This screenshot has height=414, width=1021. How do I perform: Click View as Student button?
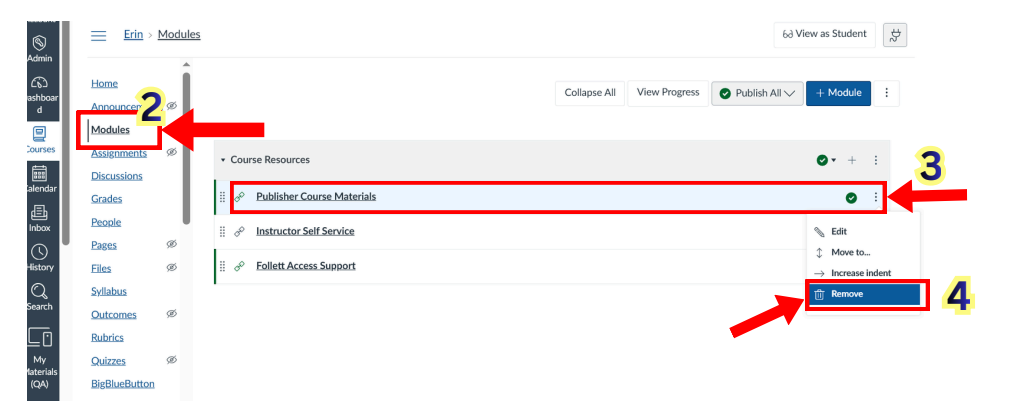[x=824, y=34]
